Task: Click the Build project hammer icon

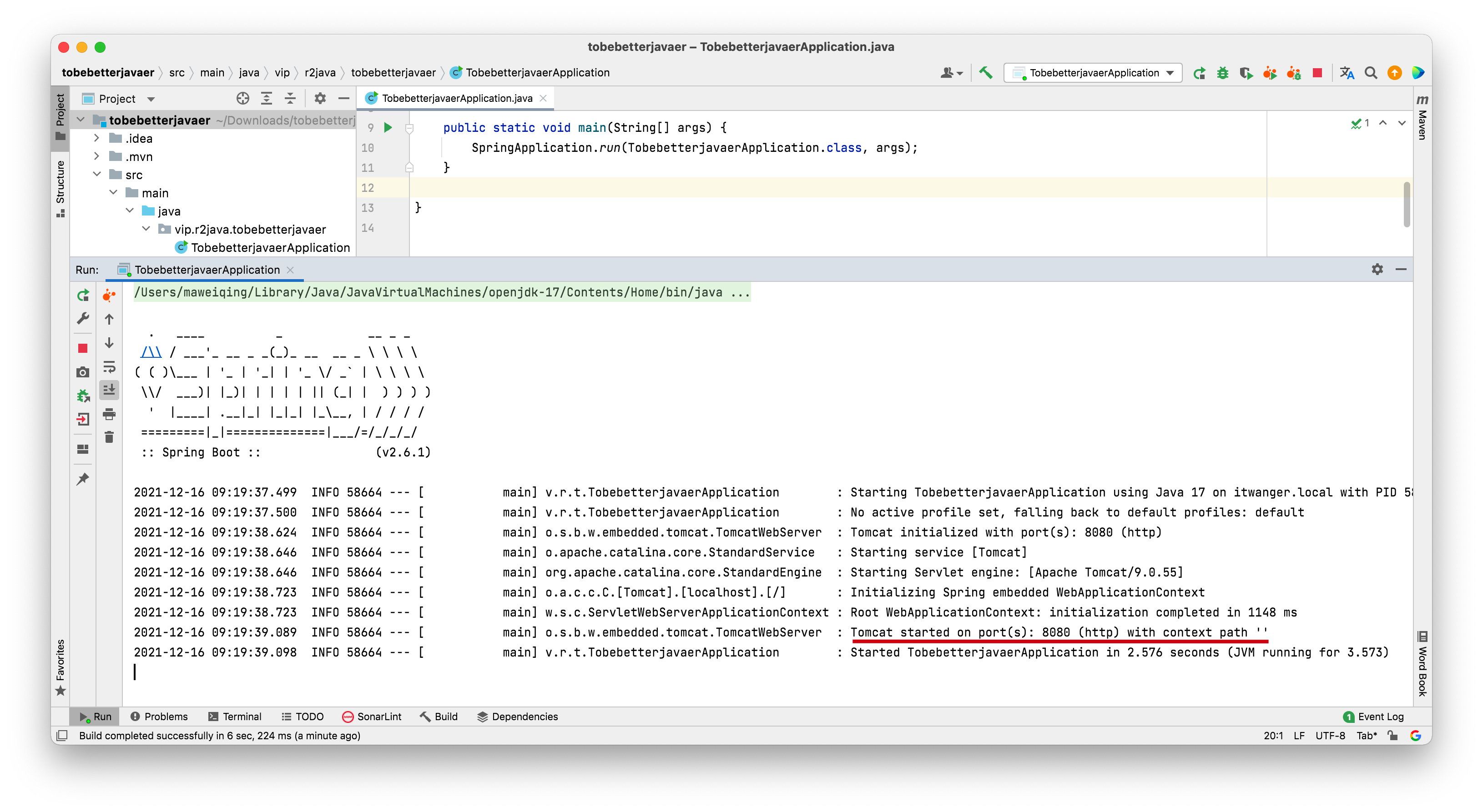Action: point(986,72)
